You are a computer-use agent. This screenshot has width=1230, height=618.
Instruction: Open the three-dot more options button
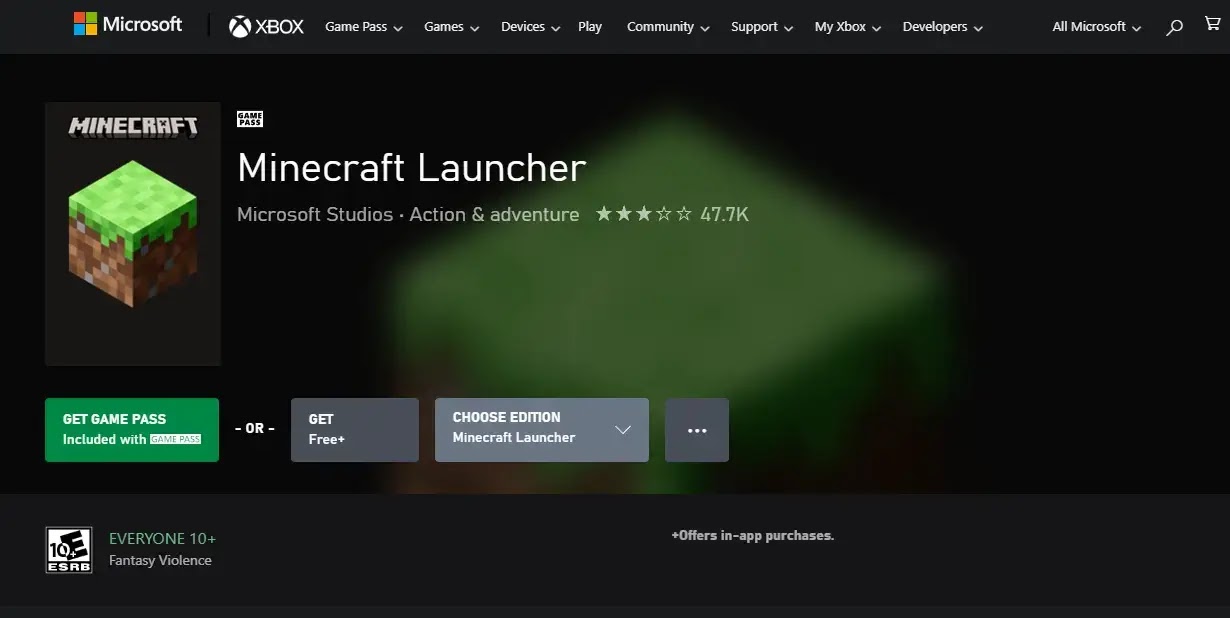697,430
